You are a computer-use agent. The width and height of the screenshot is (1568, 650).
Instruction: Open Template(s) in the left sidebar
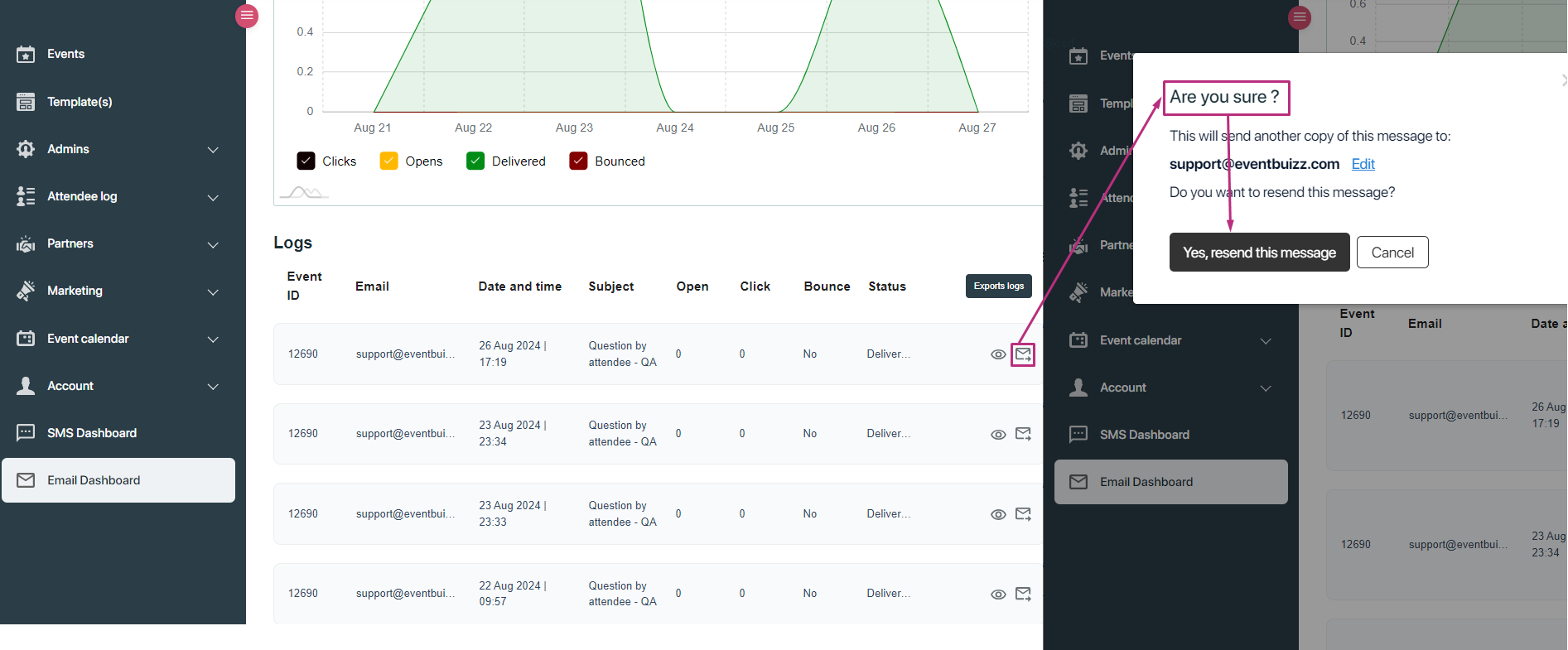80,102
